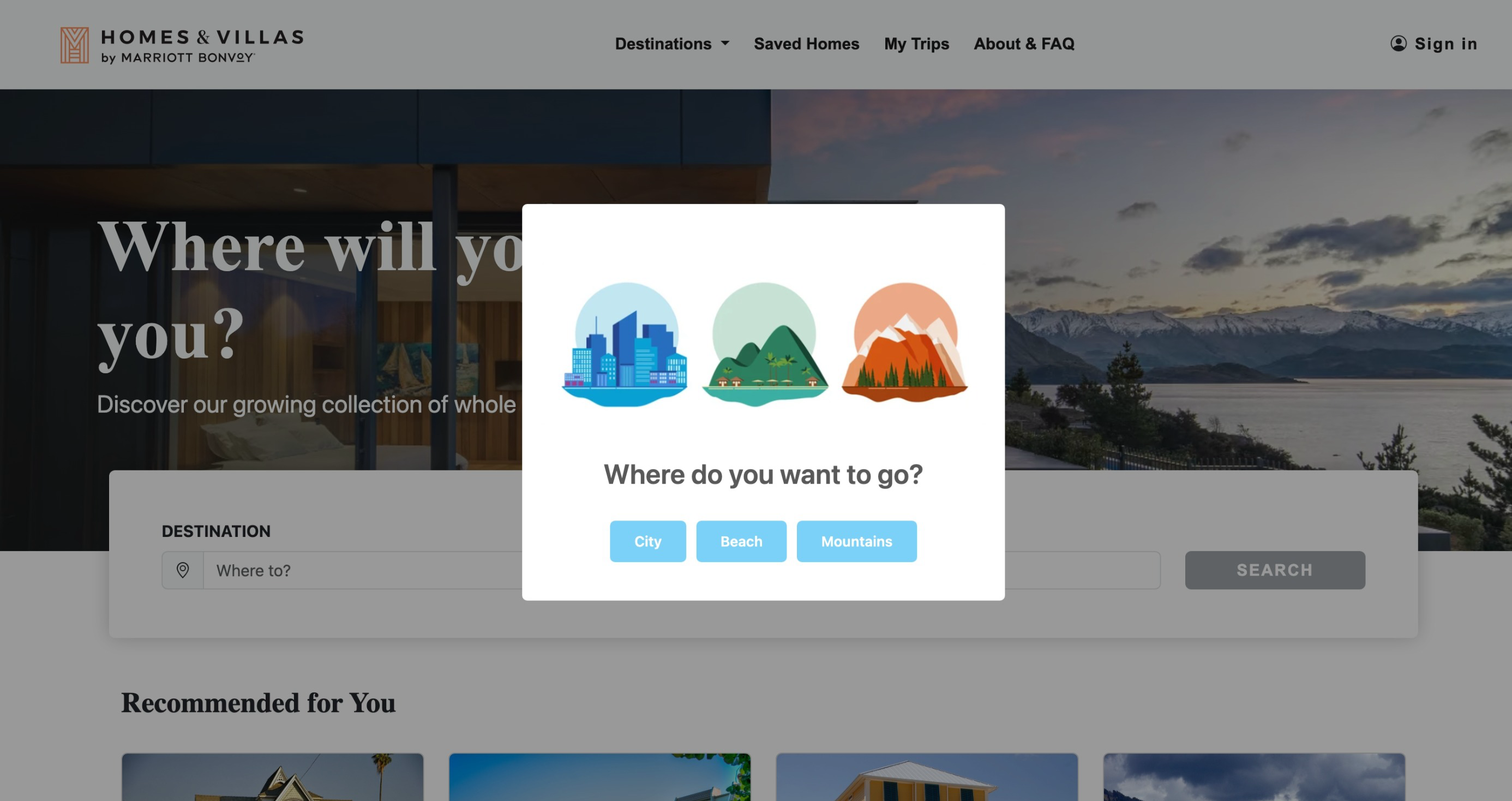Screen dimensions: 1512x801
Task: Click the Marriott Bonvoy M logo icon
Action: (x=75, y=45)
